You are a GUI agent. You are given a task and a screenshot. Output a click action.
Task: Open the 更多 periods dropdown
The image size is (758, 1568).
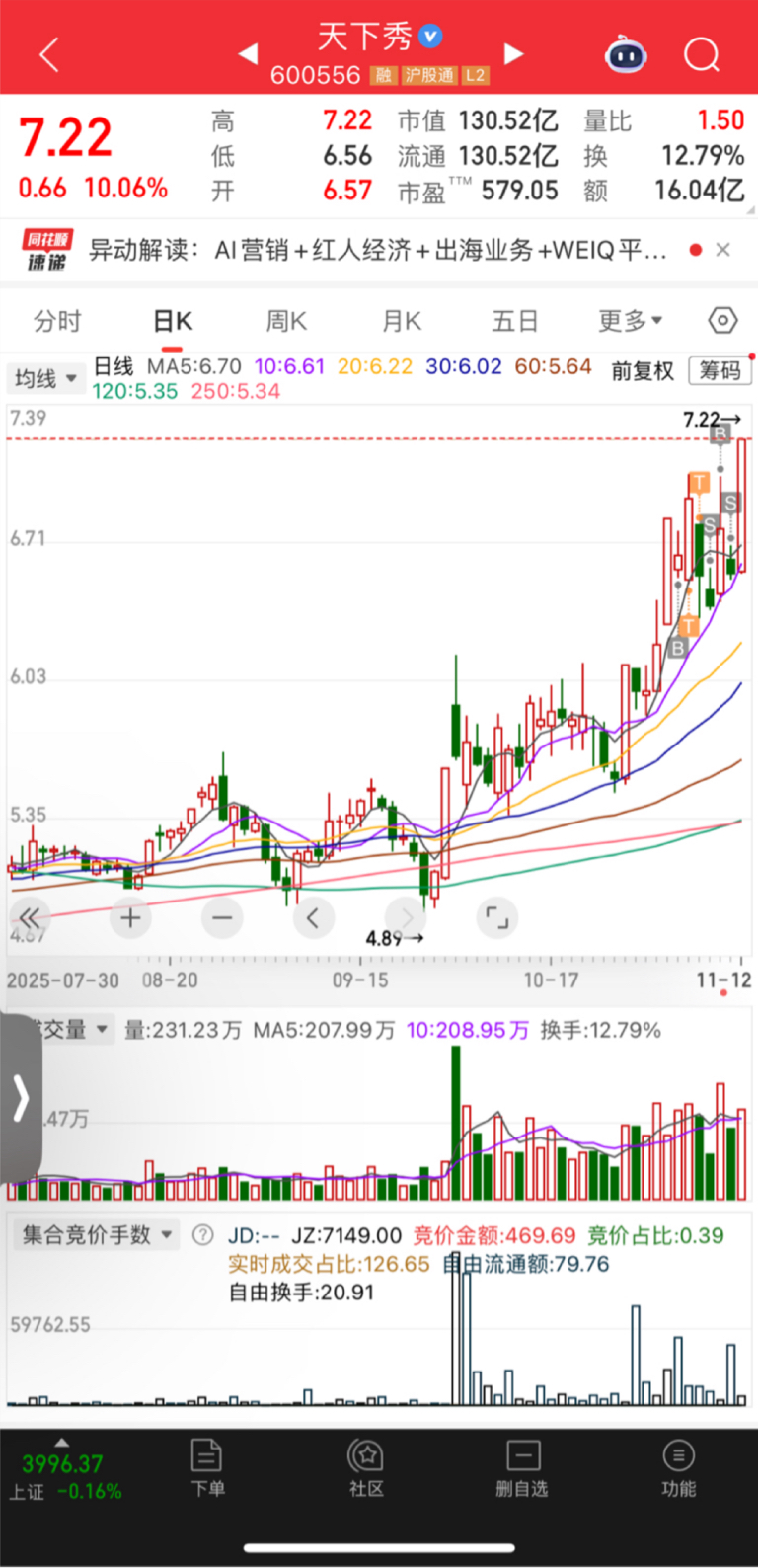point(631,321)
